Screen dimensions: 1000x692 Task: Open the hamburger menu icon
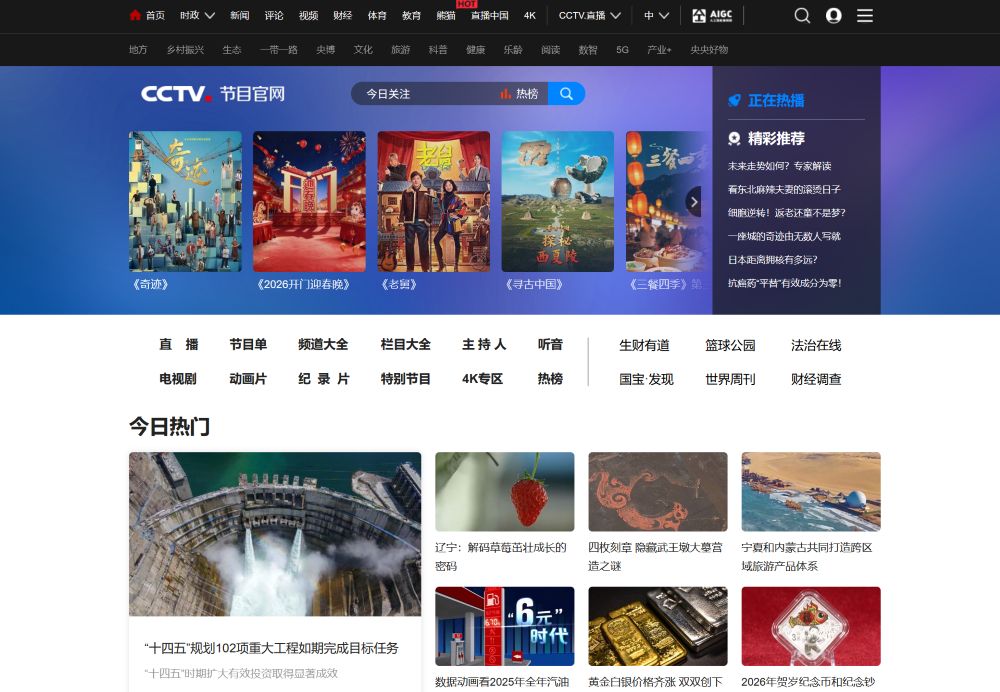point(864,15)
